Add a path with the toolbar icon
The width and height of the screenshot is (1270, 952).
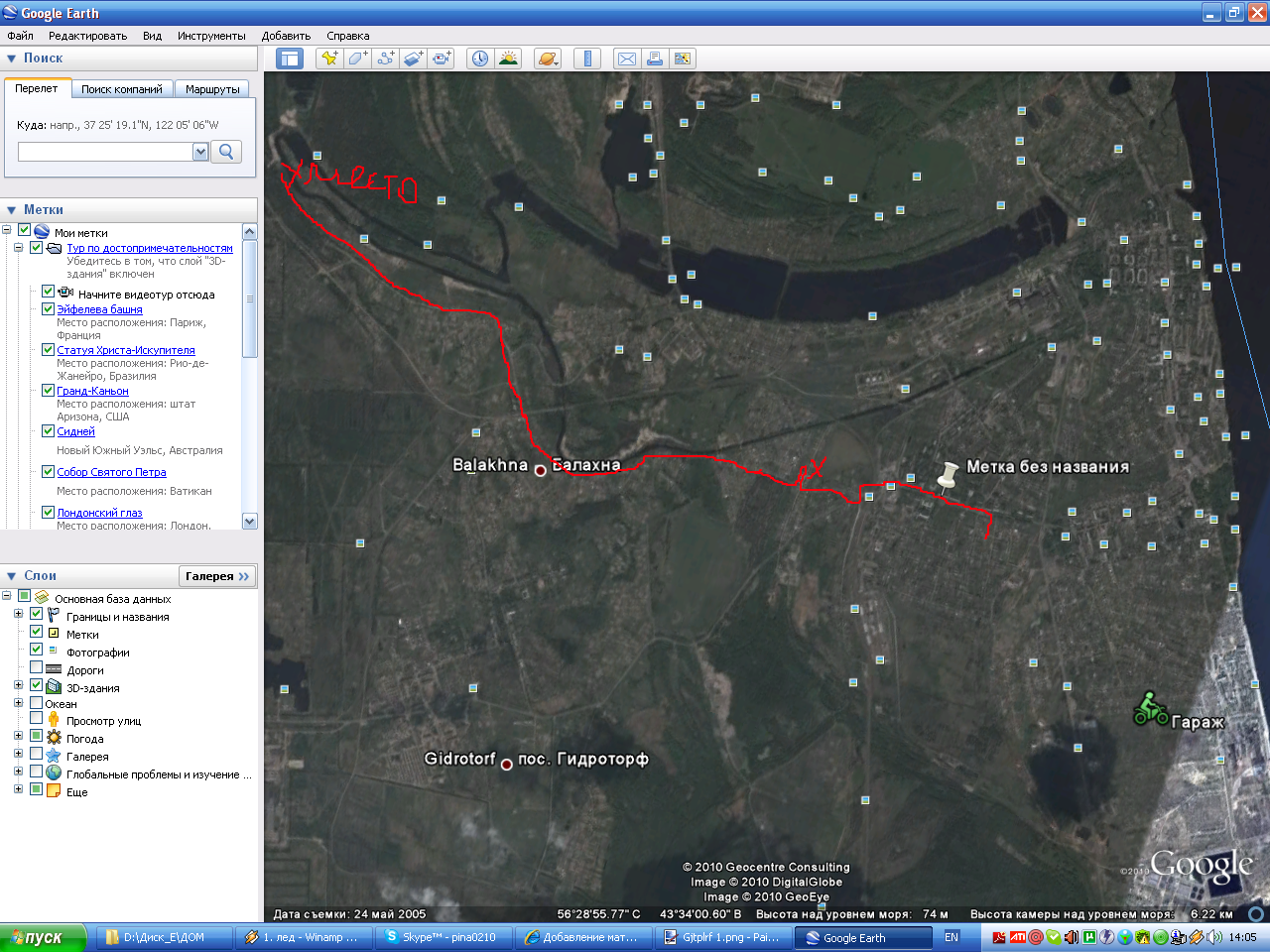pos(385,59)
